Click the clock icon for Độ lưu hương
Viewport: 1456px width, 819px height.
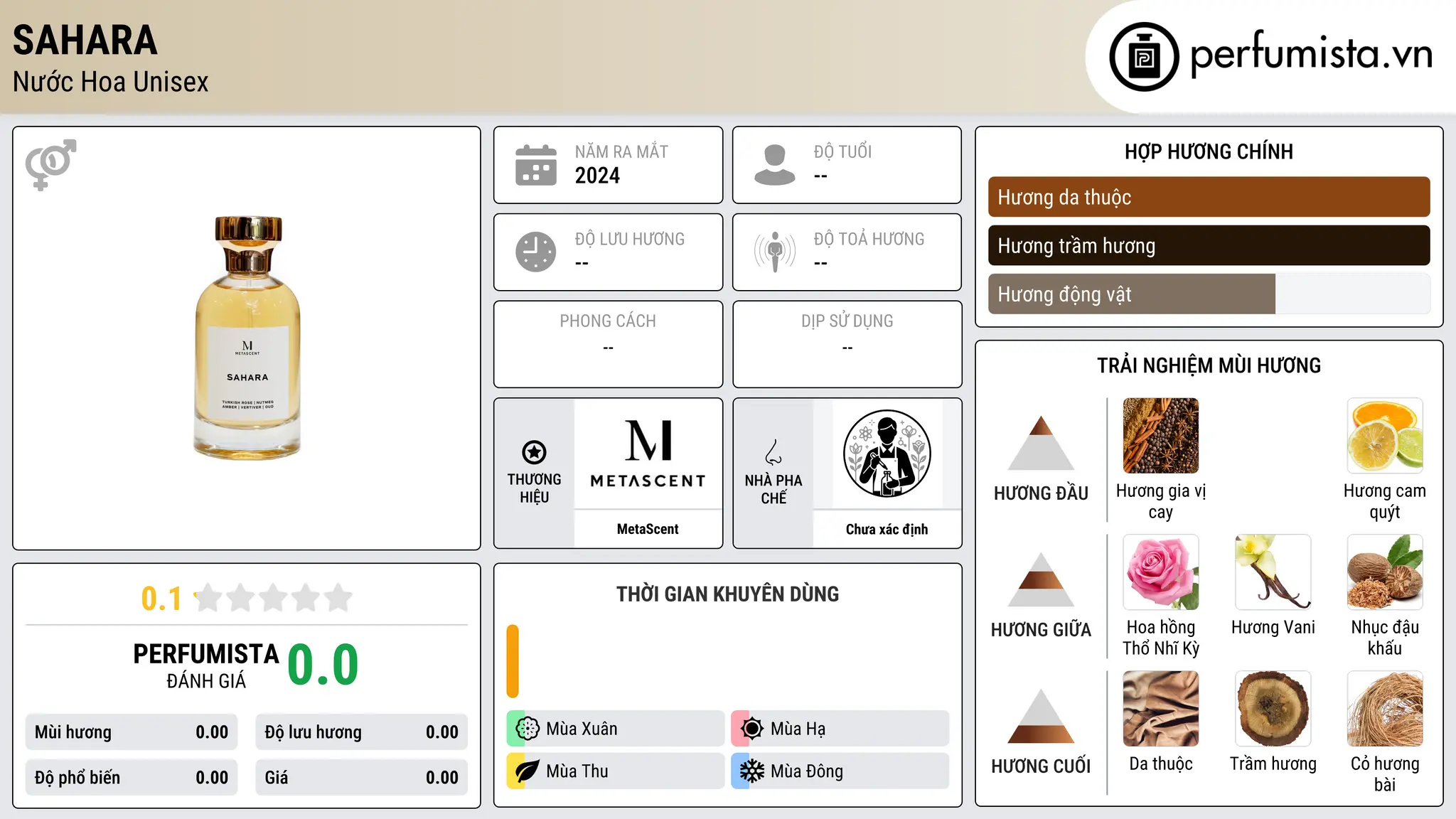(x=536, y=252)
